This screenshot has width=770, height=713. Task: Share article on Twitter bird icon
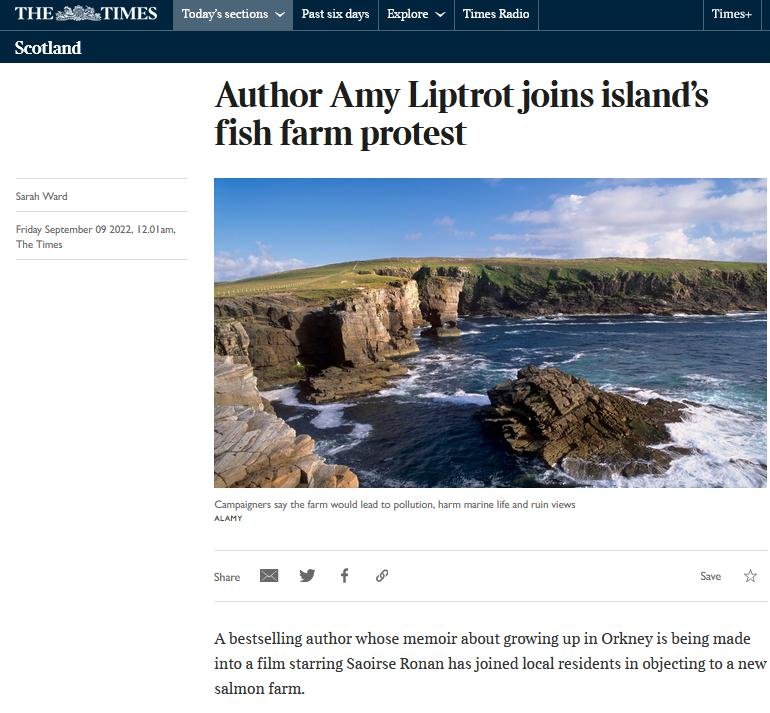click(x=307, y=576)
